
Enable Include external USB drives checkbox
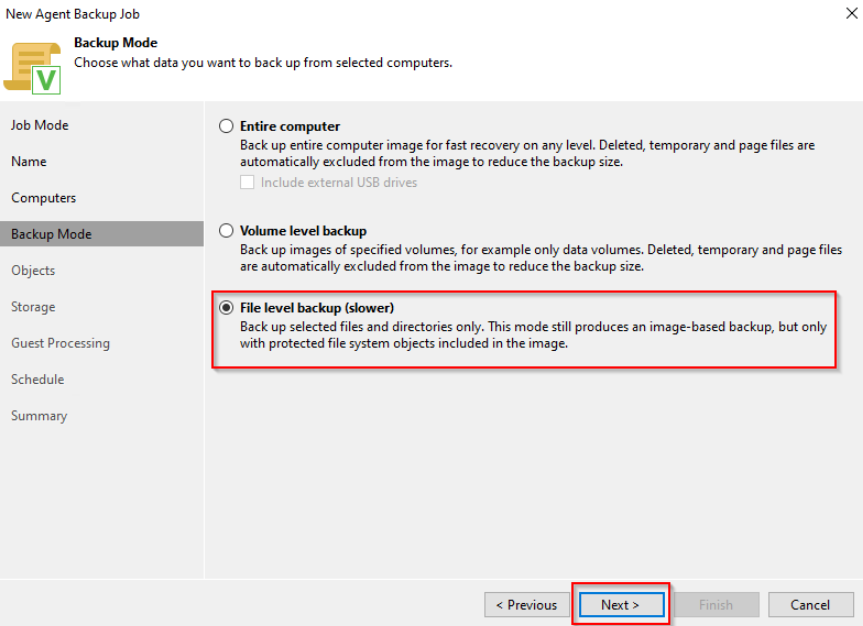point(247,183)
